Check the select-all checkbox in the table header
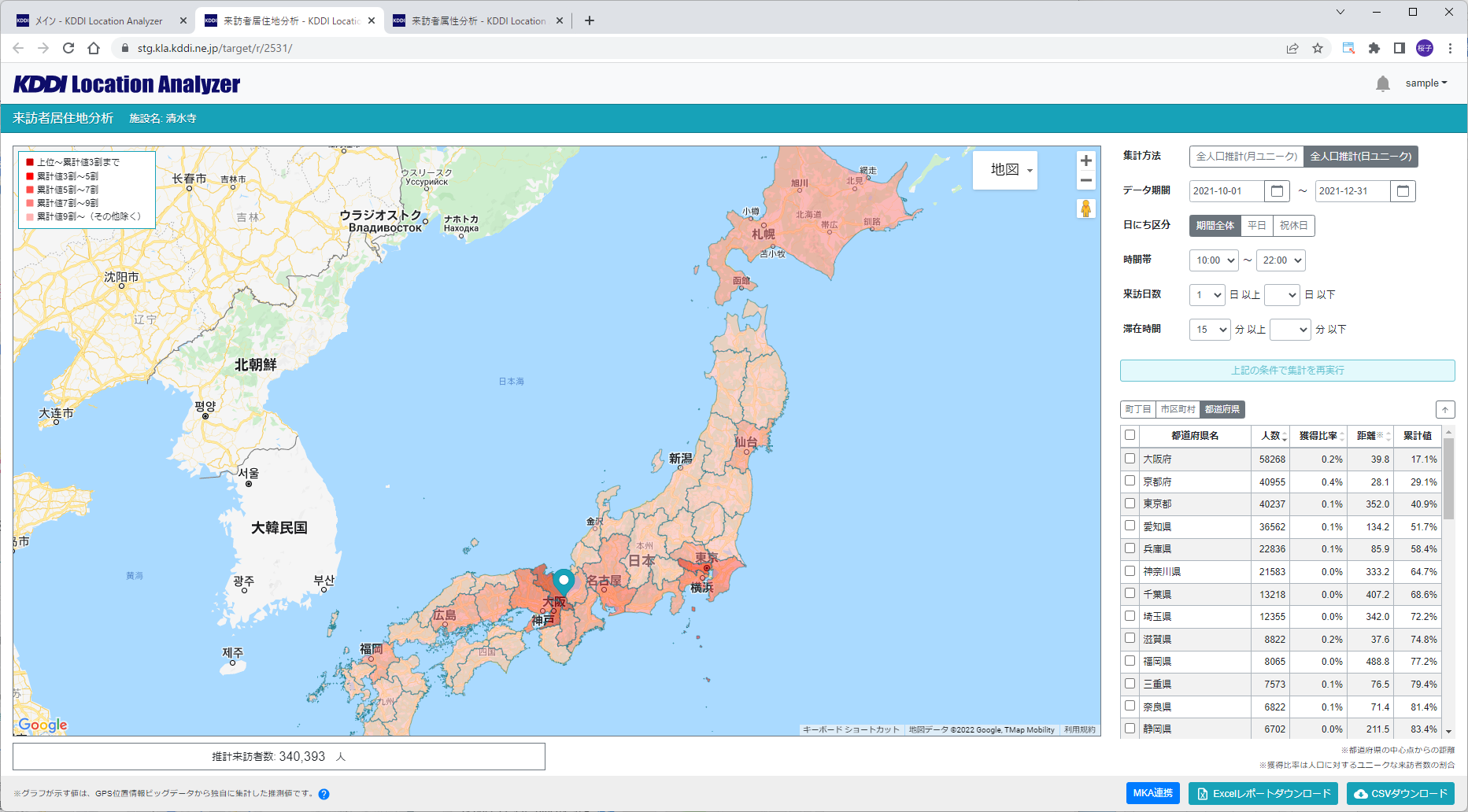This screenshot has width=1468, height=812. pyautogui.click(x=1130, y=435)
